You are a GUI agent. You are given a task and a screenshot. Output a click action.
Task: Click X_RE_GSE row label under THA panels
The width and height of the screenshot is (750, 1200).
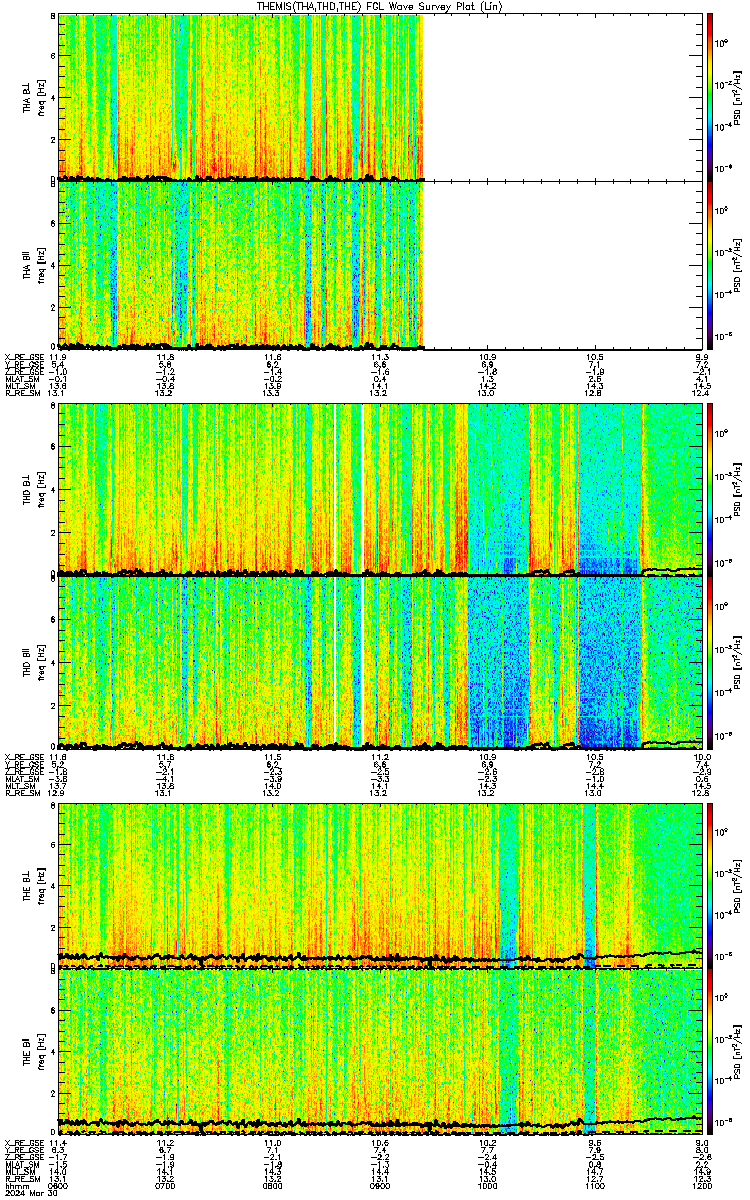pyautogui.click(x=22, y=356)
